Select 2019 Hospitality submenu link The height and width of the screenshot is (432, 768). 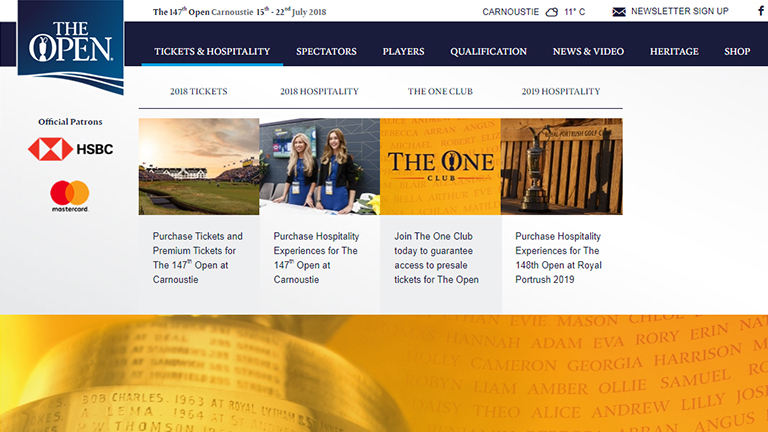pos(561,91)
